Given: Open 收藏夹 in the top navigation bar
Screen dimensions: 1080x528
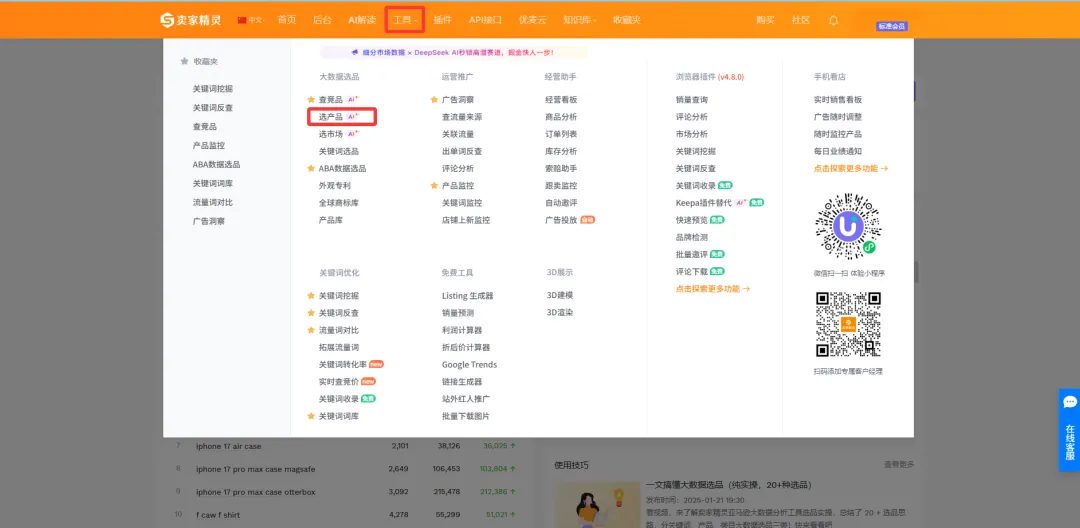Looking at the screenshot, I should coord(627,20).
